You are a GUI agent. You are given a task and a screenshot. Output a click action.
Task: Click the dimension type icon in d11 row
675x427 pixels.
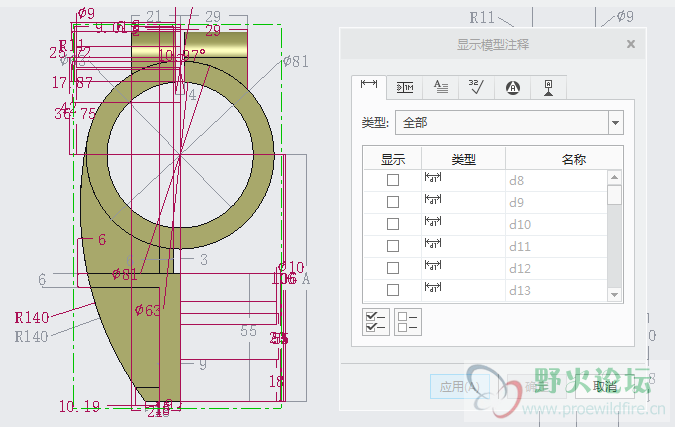pos(433,243)
